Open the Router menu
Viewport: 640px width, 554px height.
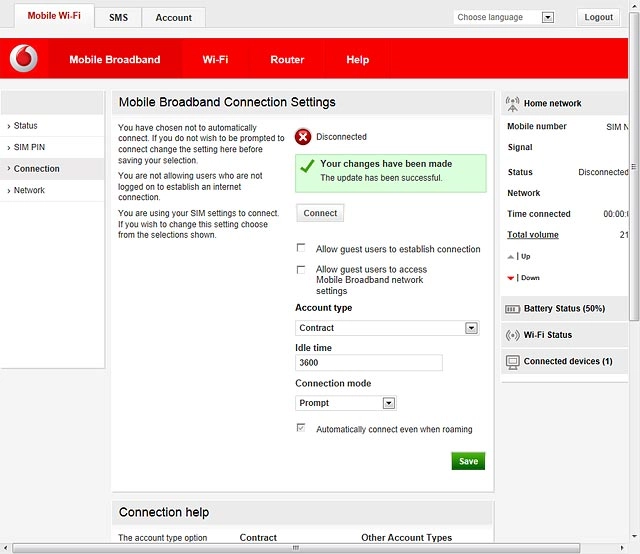point(287,60)
